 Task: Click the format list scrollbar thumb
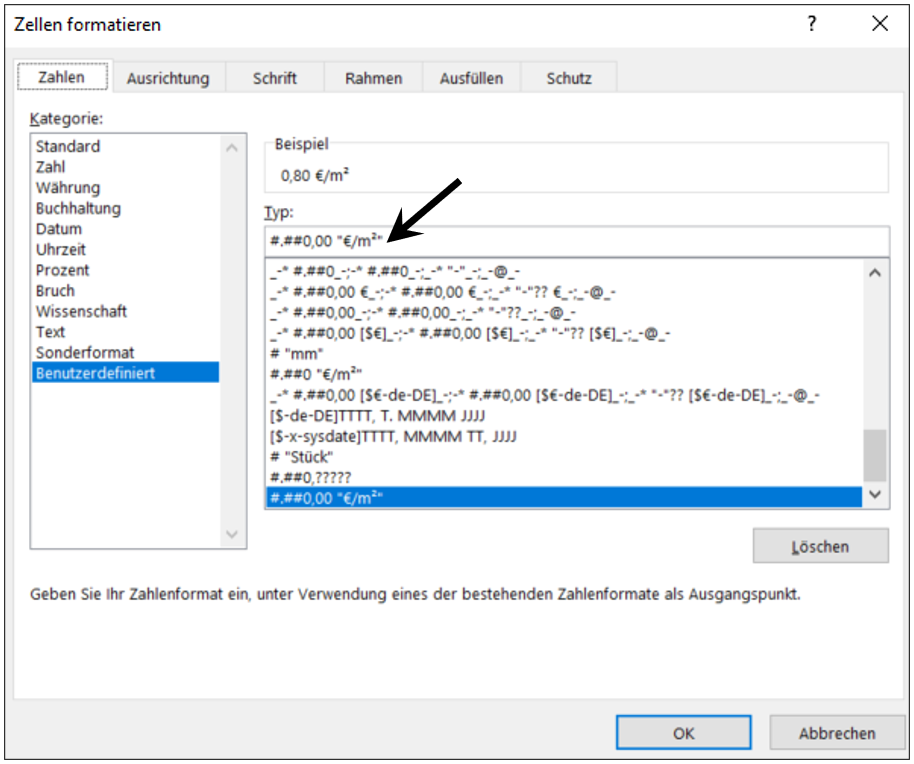click(x=875, y=455)
